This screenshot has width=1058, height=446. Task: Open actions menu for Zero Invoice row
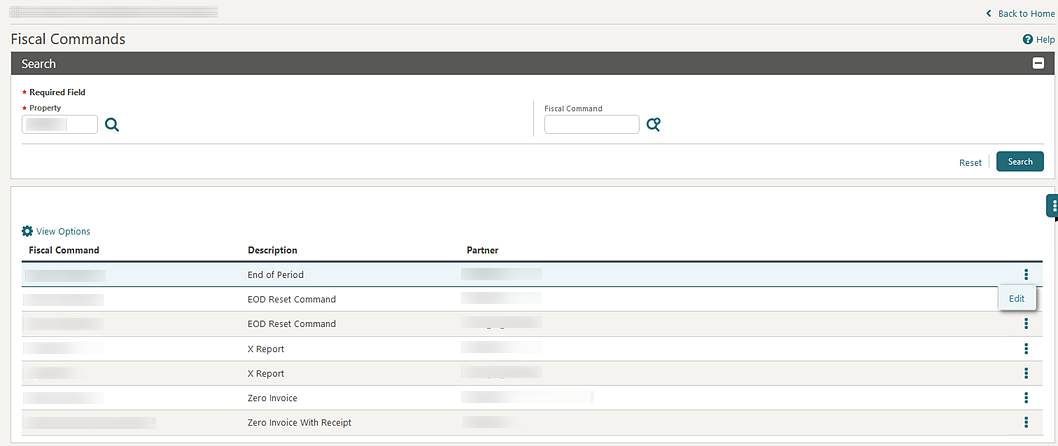click(x=1026, y=397)
